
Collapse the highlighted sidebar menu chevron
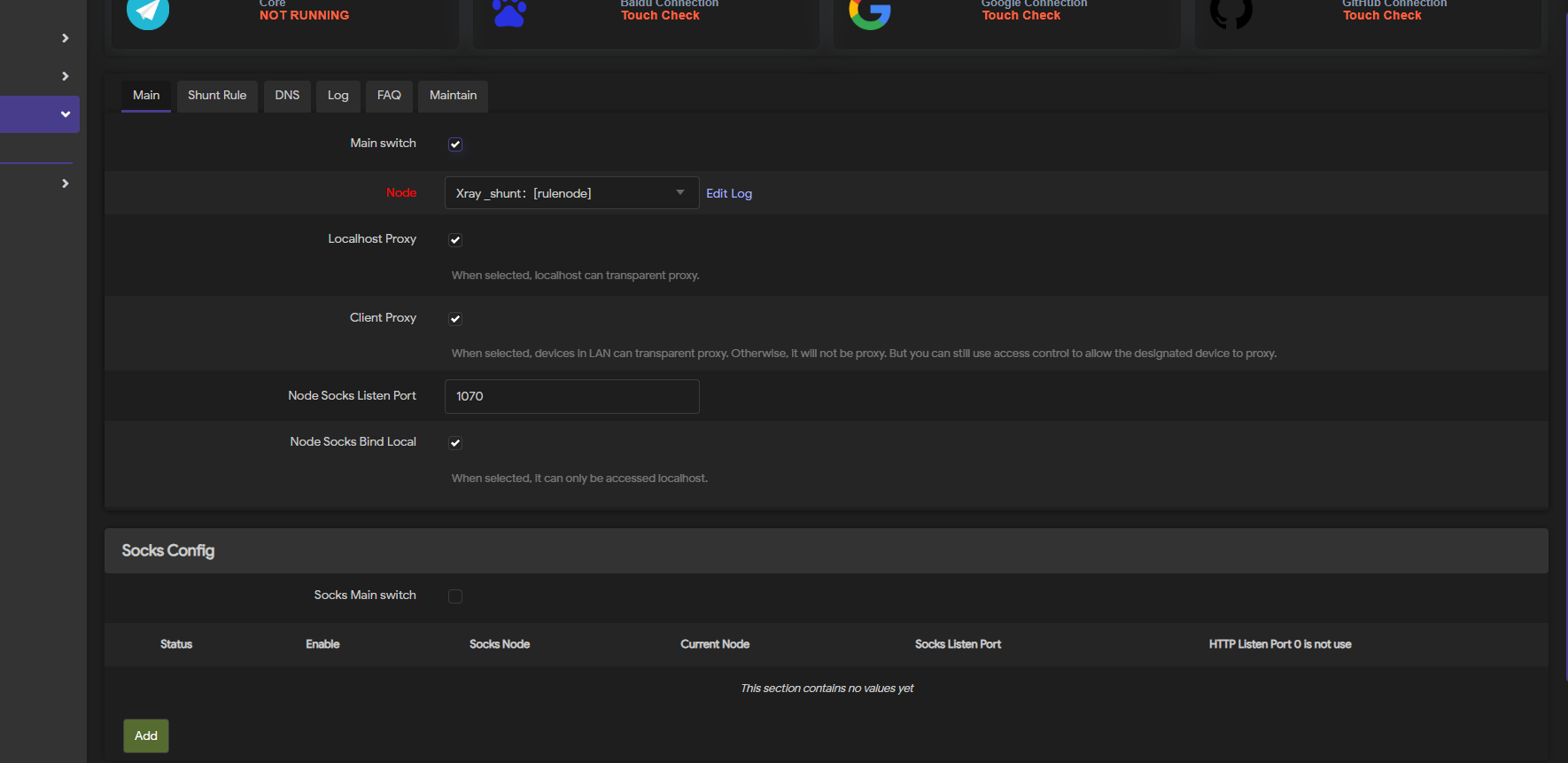click(66, 114)
